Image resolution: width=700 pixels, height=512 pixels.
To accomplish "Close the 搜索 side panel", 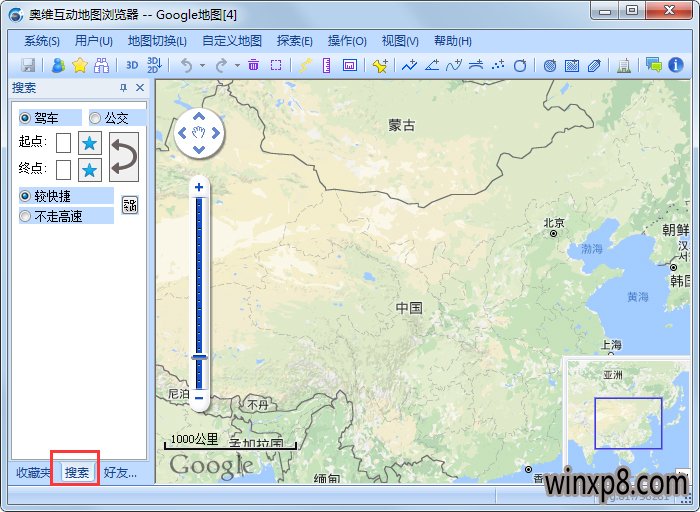I will pos(140,87).
